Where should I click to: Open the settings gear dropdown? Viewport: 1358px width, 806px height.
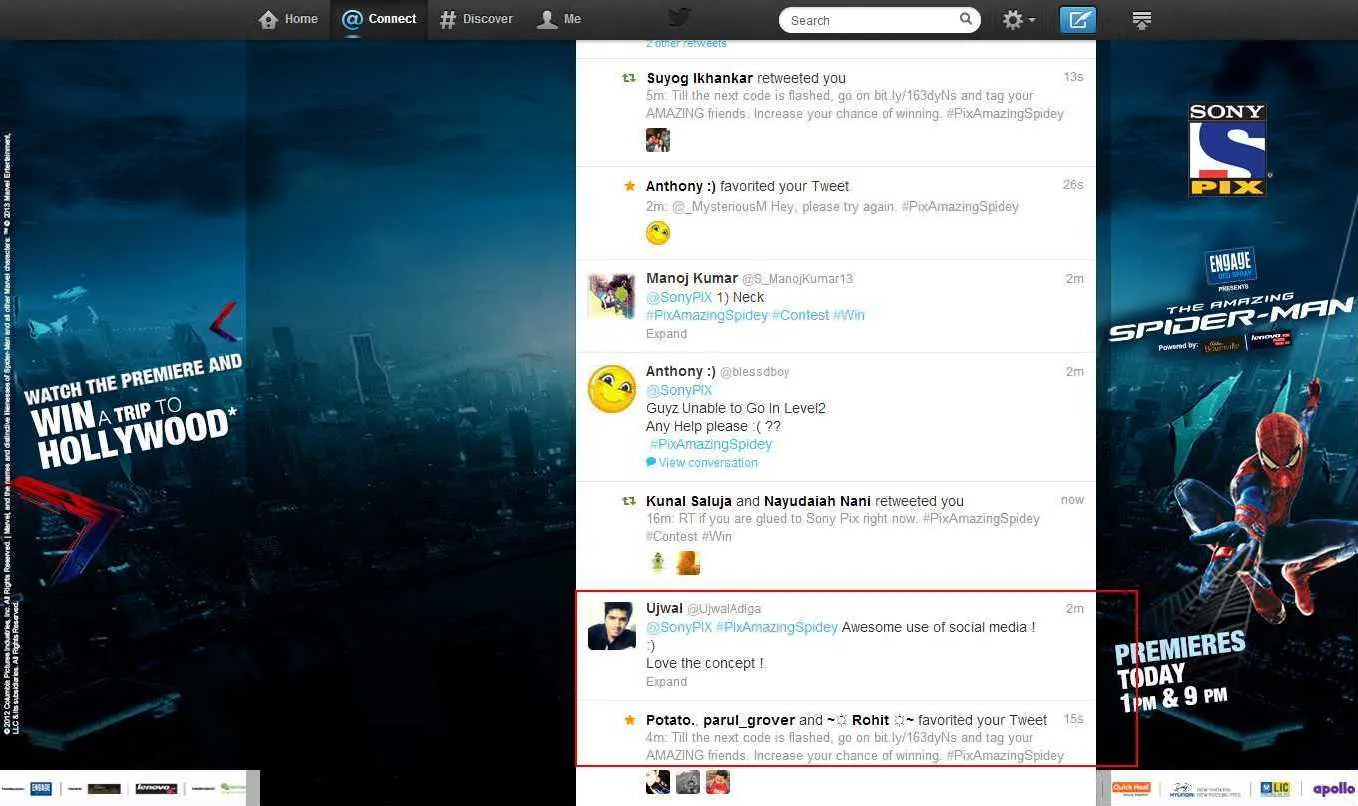[1019, 20]
